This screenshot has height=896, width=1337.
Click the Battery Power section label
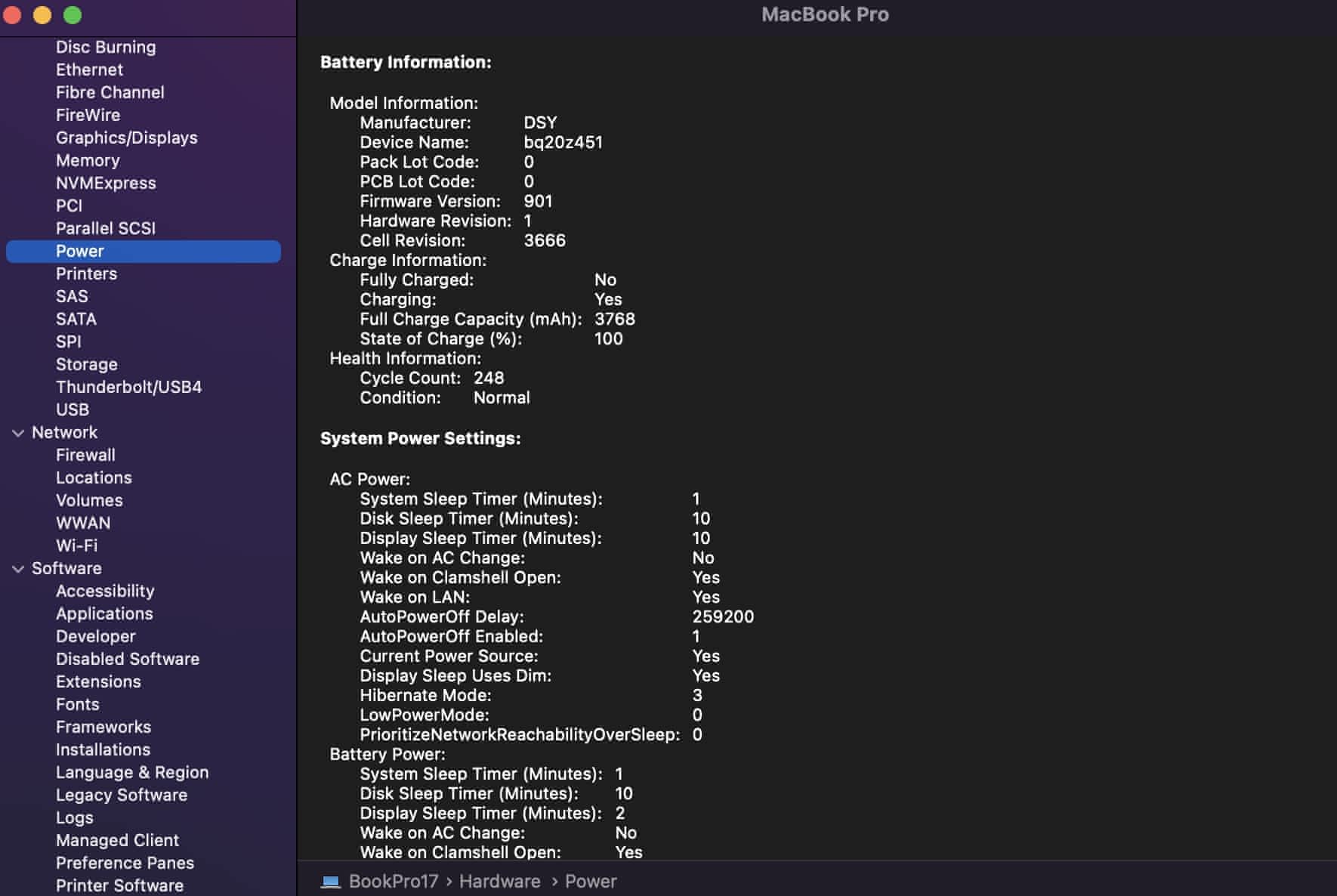(x=388, y=754)
